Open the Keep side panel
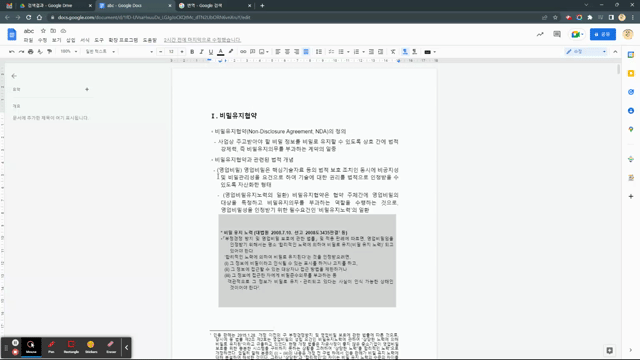Image resolution: width=640 pixels, height=360 pixels. point(631,73)
